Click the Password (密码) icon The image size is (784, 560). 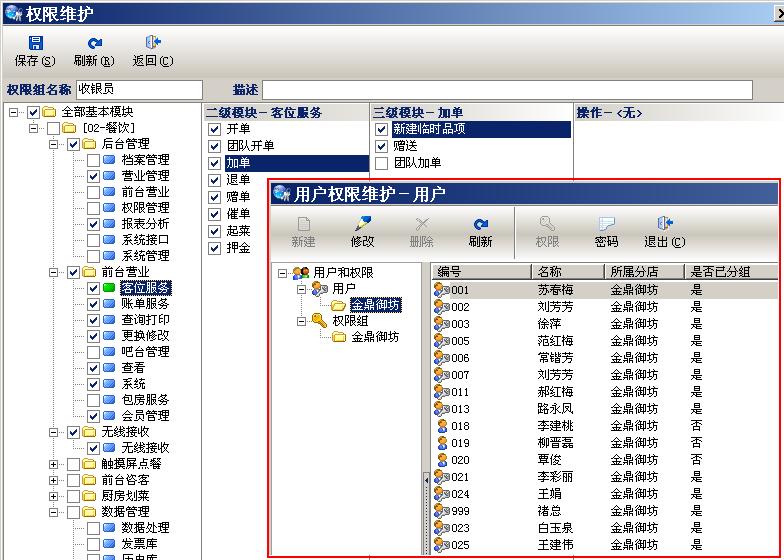(x=606, y=224)
